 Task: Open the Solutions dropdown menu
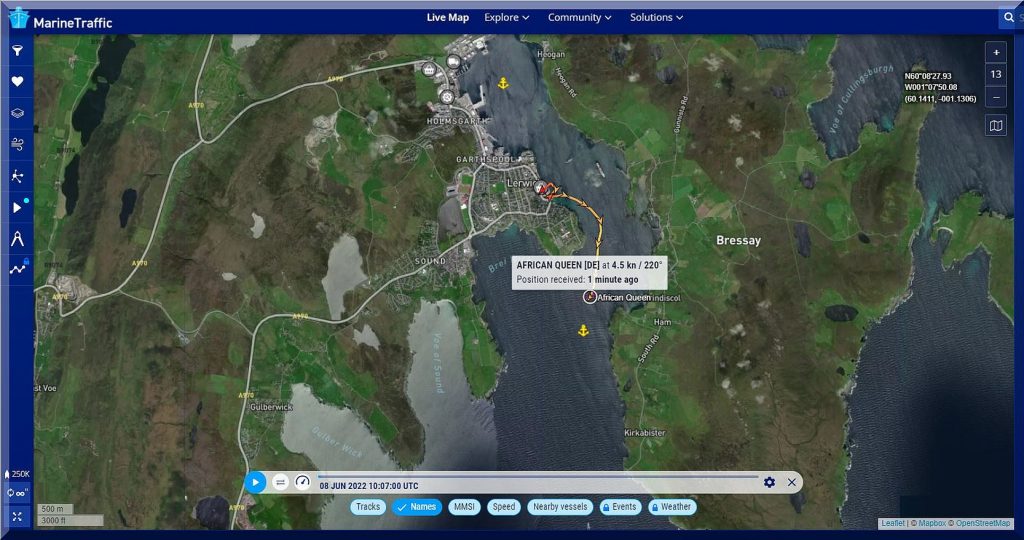(656, 18)
